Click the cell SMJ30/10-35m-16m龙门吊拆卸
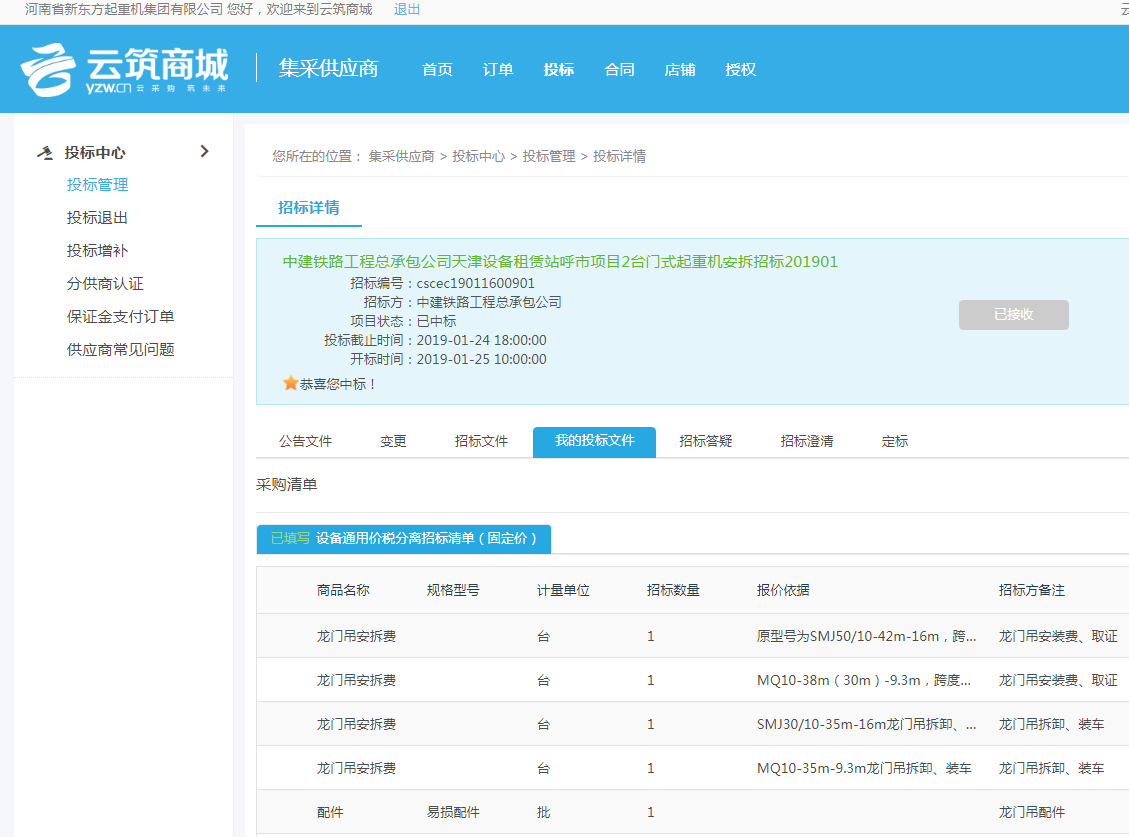 (867, 724)
